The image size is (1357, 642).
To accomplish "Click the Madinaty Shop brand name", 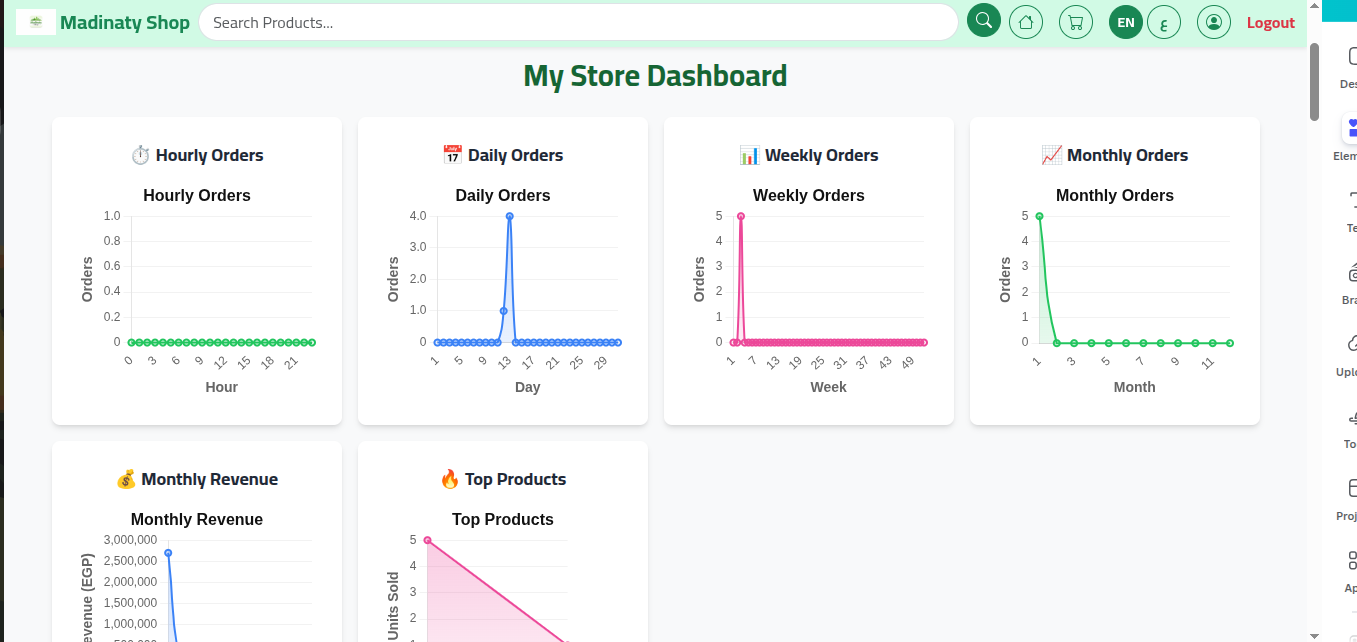I will point(125,22).
